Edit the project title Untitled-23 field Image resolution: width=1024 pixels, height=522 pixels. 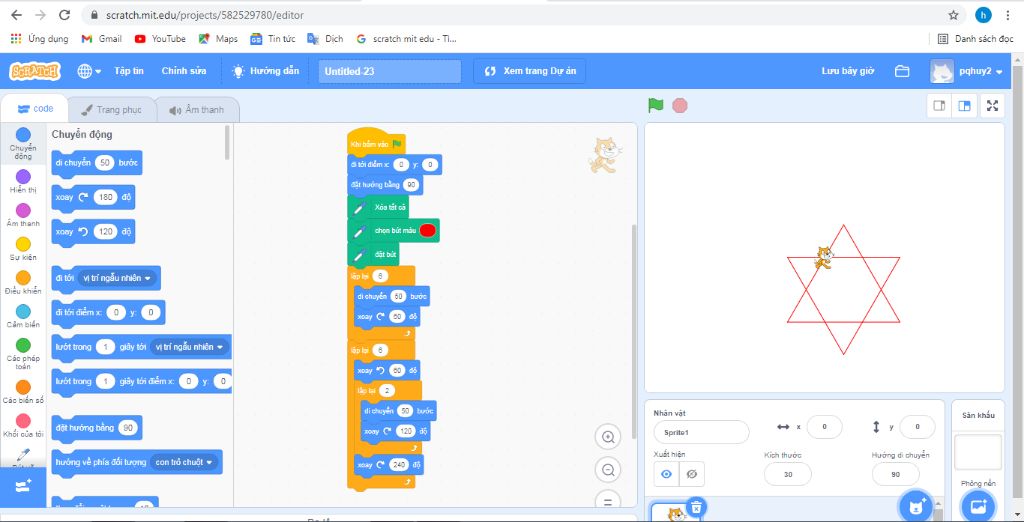click(x=389, y=71)
